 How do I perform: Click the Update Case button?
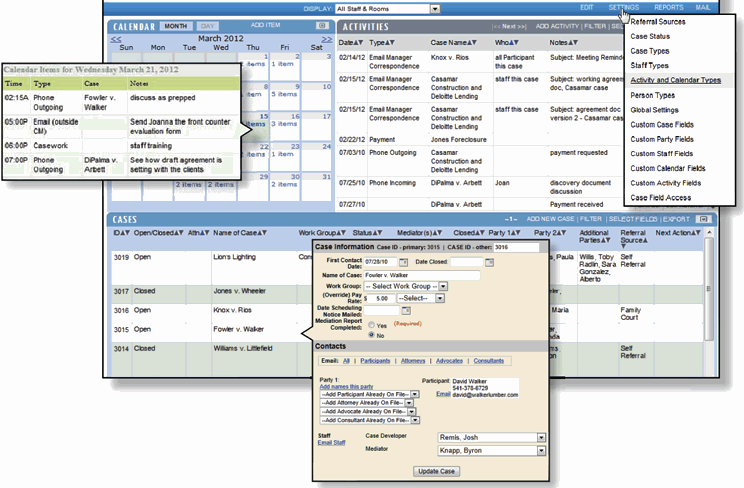click(437, 471)
